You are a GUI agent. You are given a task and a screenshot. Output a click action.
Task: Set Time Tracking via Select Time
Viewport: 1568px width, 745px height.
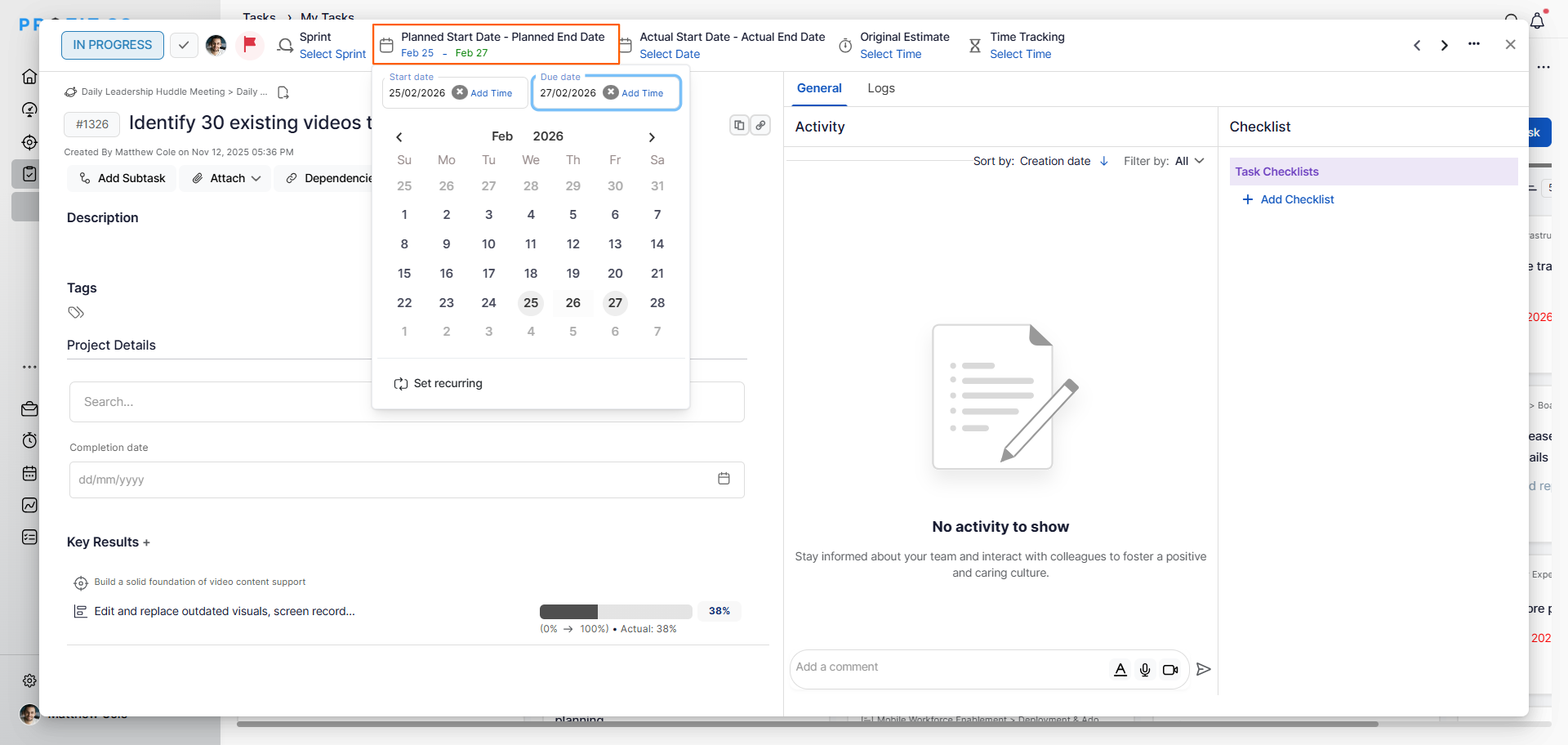click(1021, 54)
